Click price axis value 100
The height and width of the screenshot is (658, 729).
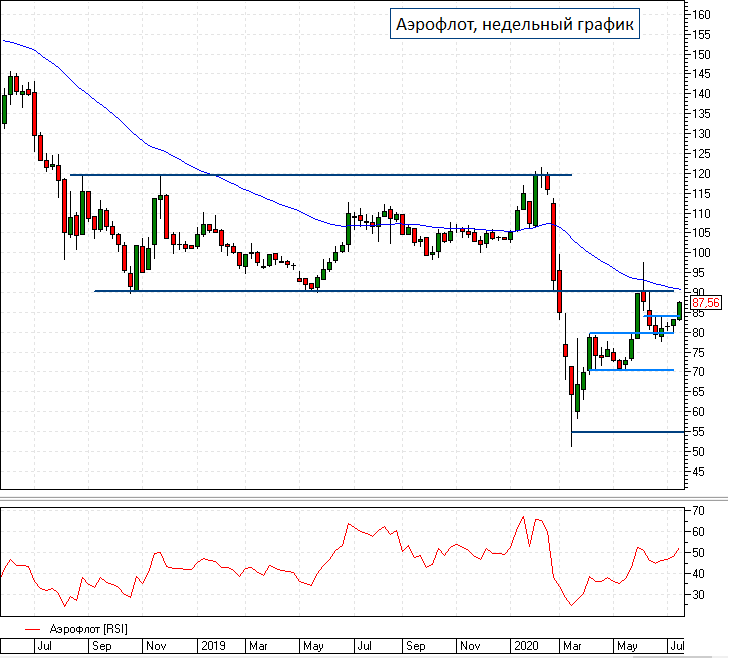701,253
